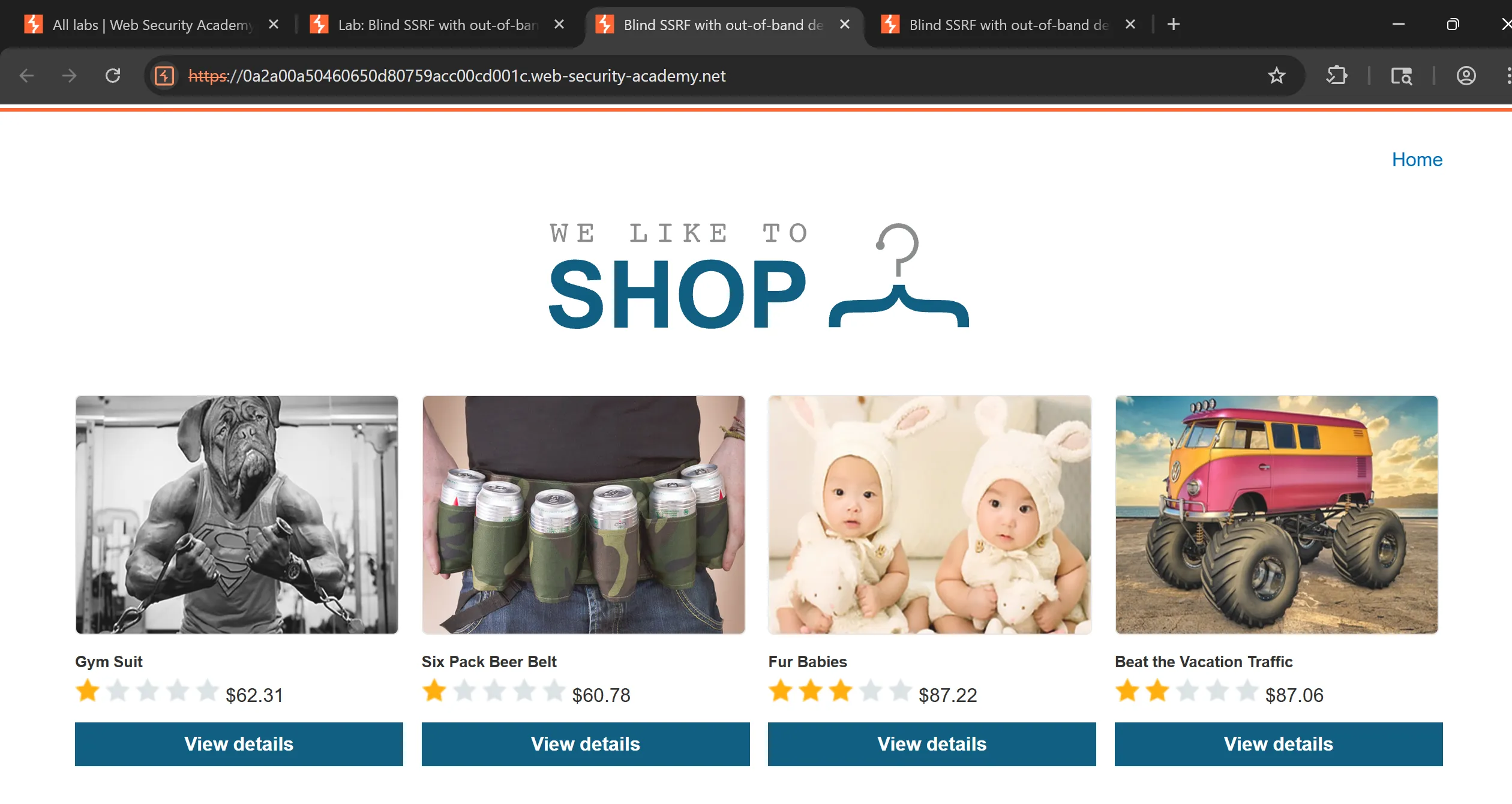This screenshot has height=804, width=1512.
Task: View details for Six Pack Beer Belt
Action: (586, 744)
